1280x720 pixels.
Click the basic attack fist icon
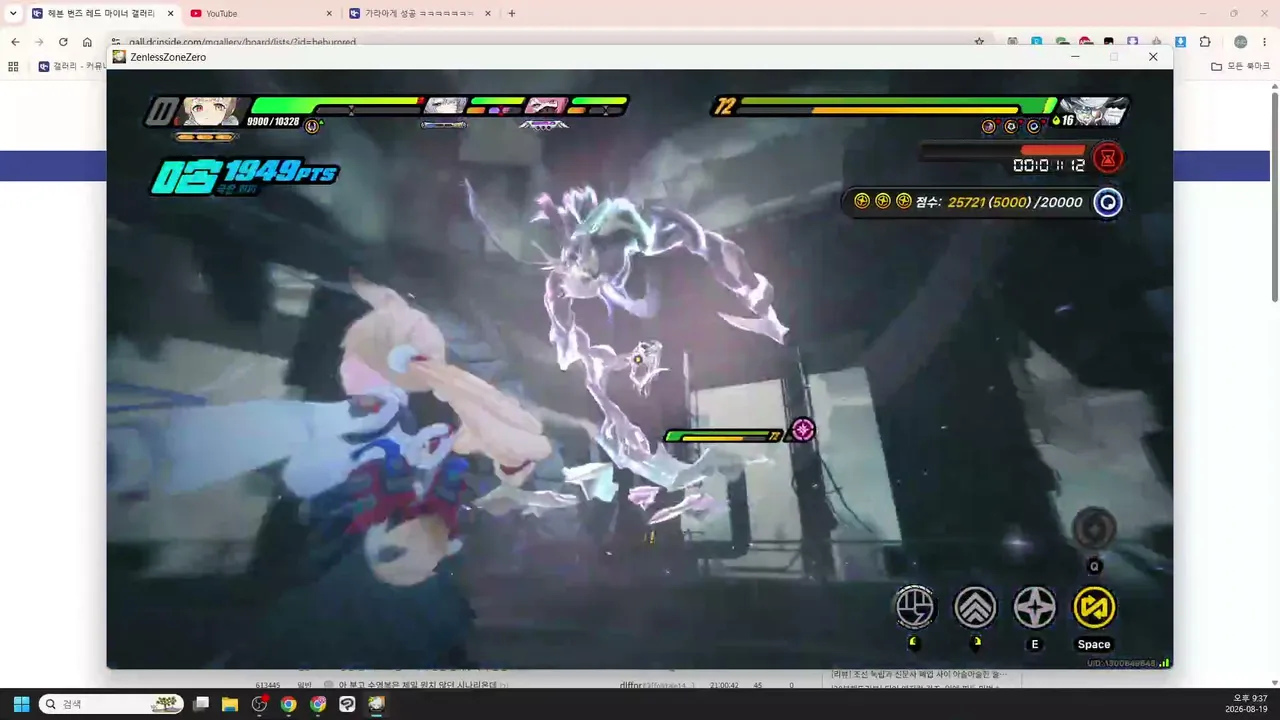[915, 606]
